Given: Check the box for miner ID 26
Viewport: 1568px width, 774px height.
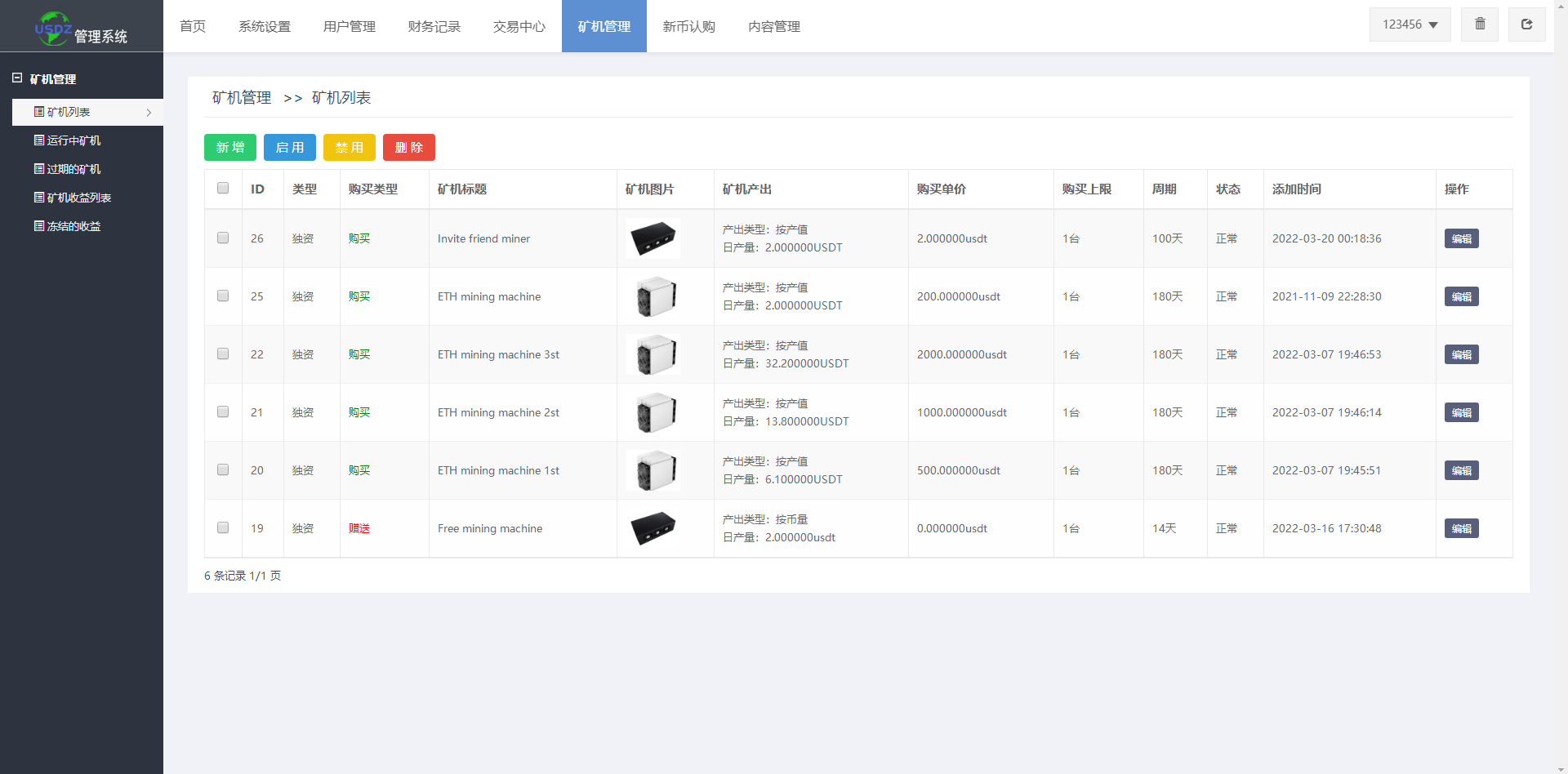Looking at the screenshot, I should click(x=223, y=238).
